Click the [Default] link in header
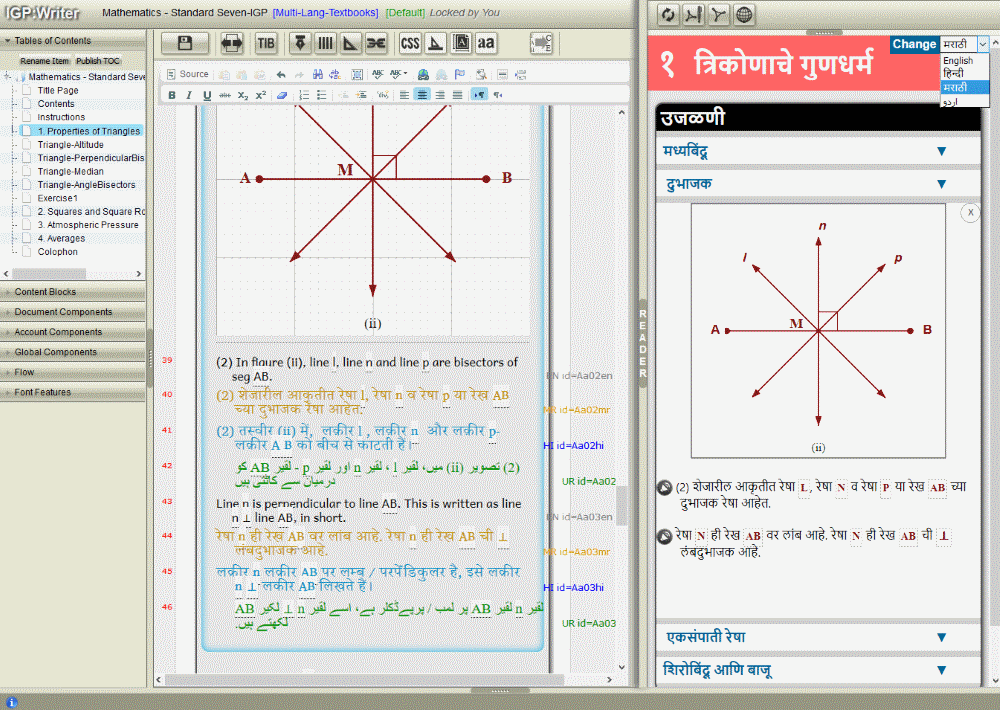Screen dimensions: 1000x710 [x=405, y=13]
